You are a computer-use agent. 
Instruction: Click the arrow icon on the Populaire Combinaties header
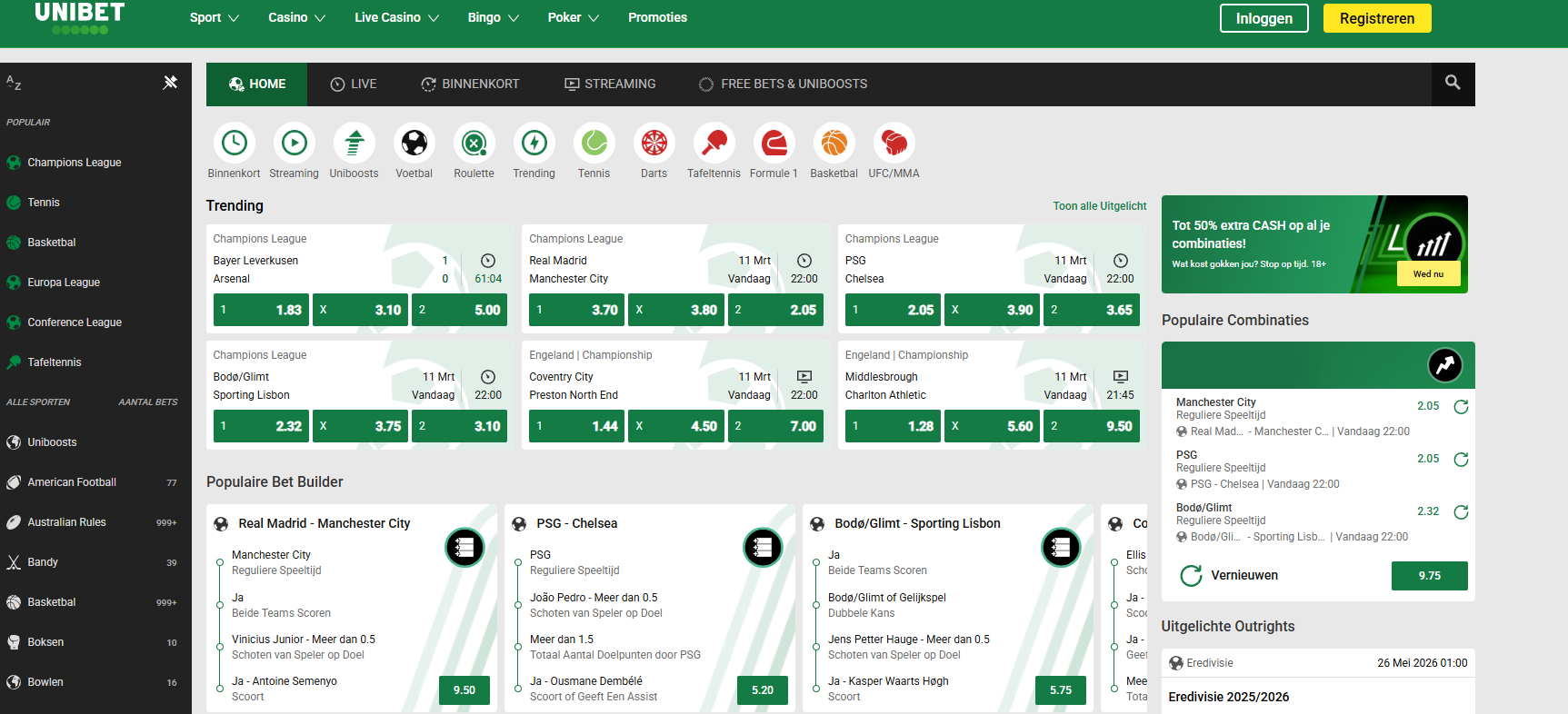pos(1445,365)
